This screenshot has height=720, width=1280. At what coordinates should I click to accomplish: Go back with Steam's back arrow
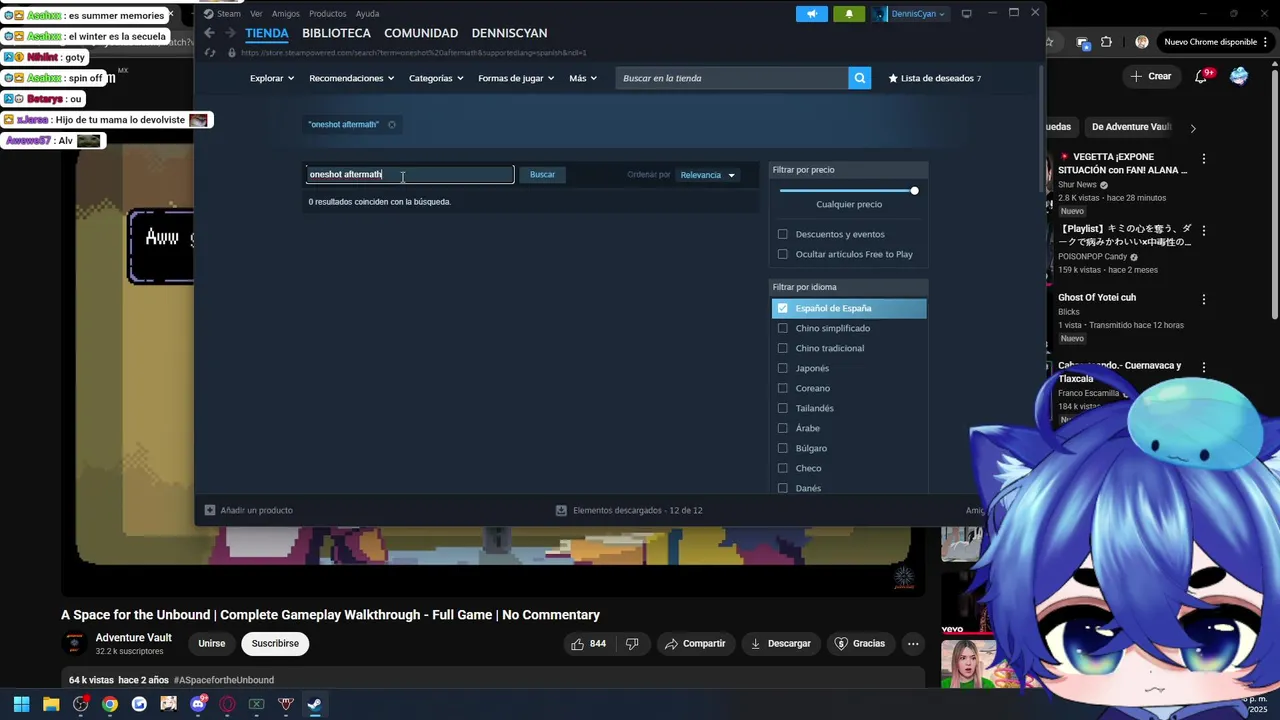tap(209, 33)
